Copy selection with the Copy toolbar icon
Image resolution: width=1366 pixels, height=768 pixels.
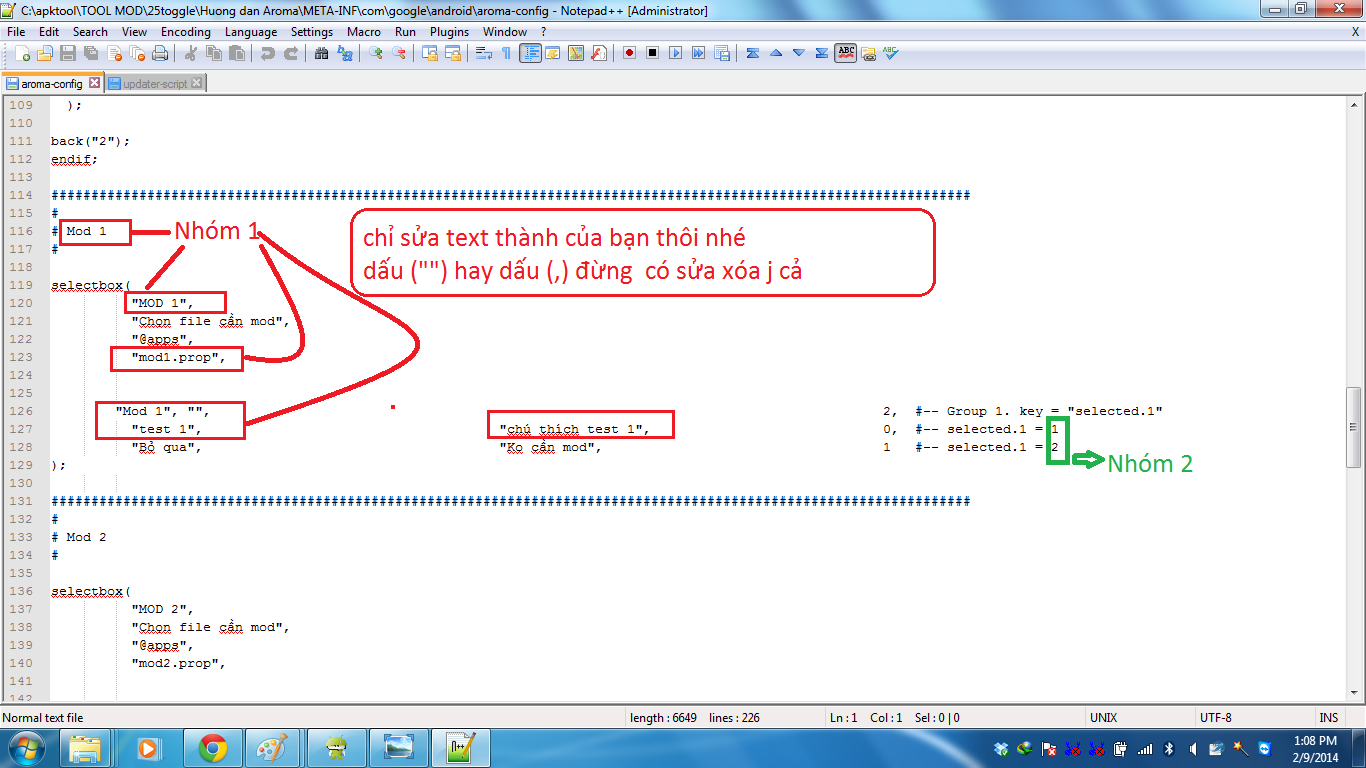click(213, 53)
